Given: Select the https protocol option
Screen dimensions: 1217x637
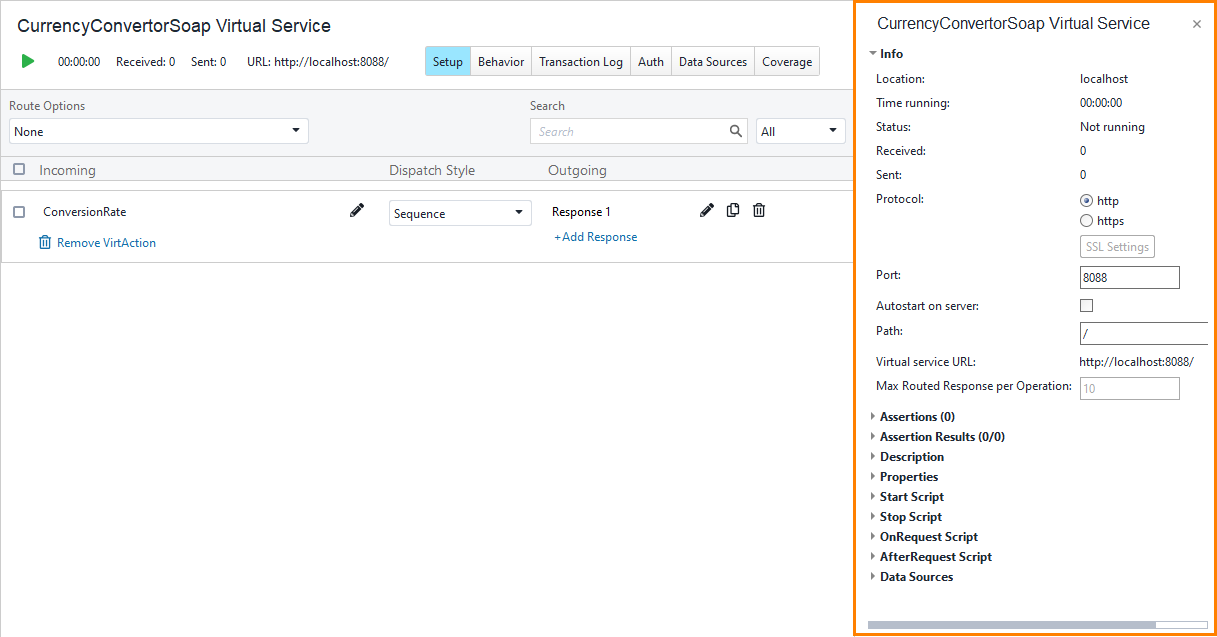Looking at the screenshot, I should pos(1086,221).
